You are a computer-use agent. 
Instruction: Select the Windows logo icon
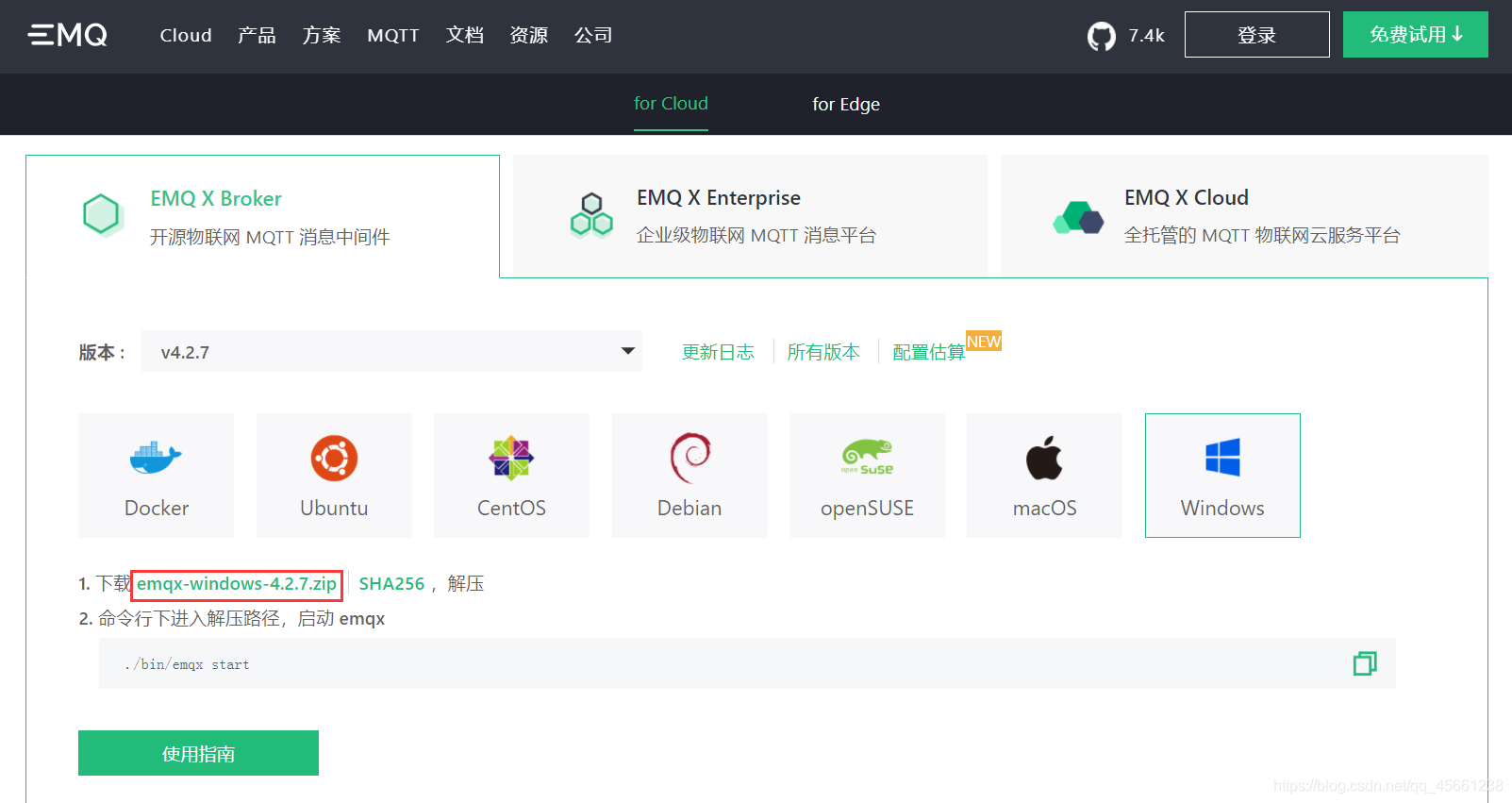click(1222, 458)
